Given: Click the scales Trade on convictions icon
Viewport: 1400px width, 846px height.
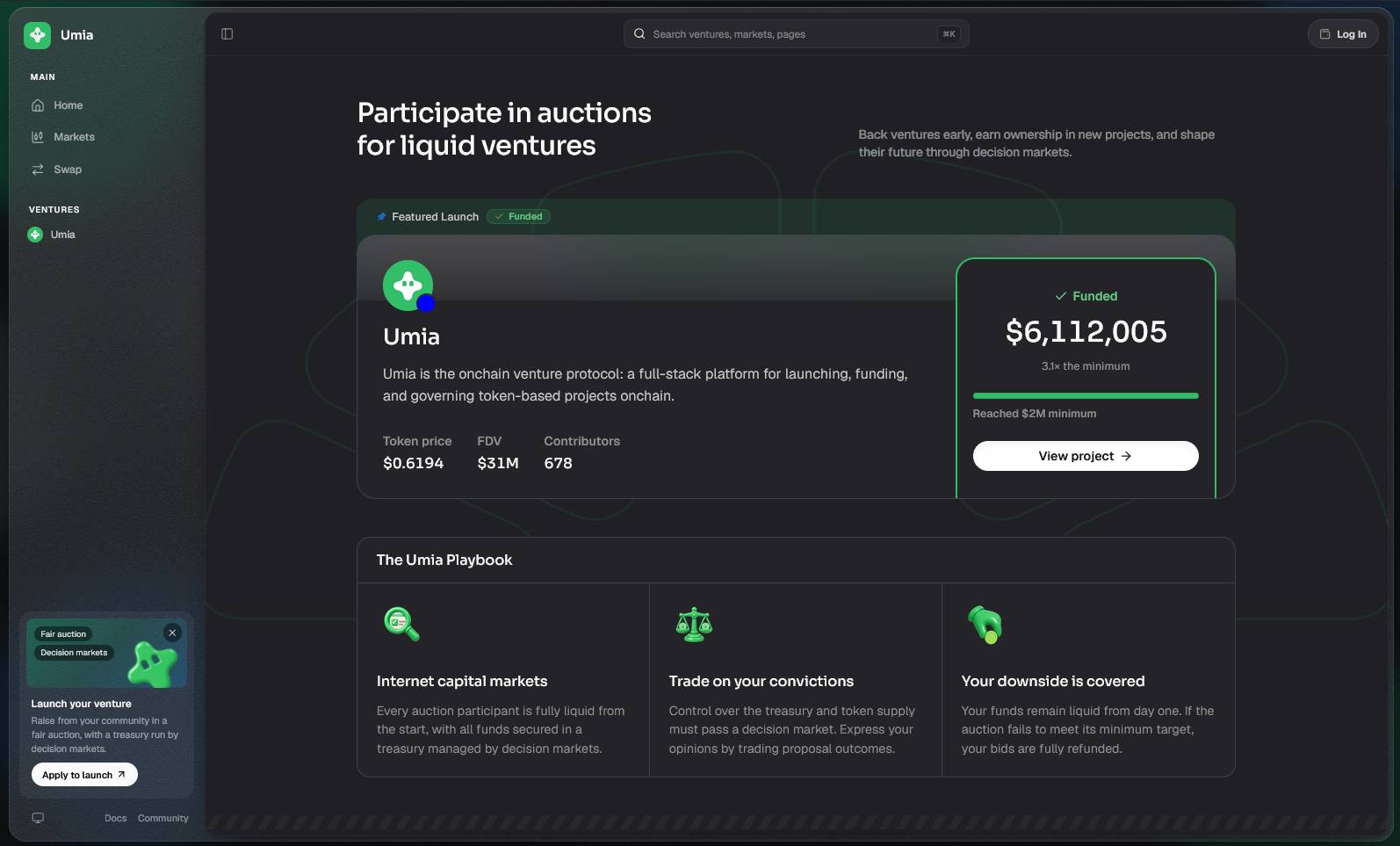Looking at the screenshot, I should pos(694,625).
